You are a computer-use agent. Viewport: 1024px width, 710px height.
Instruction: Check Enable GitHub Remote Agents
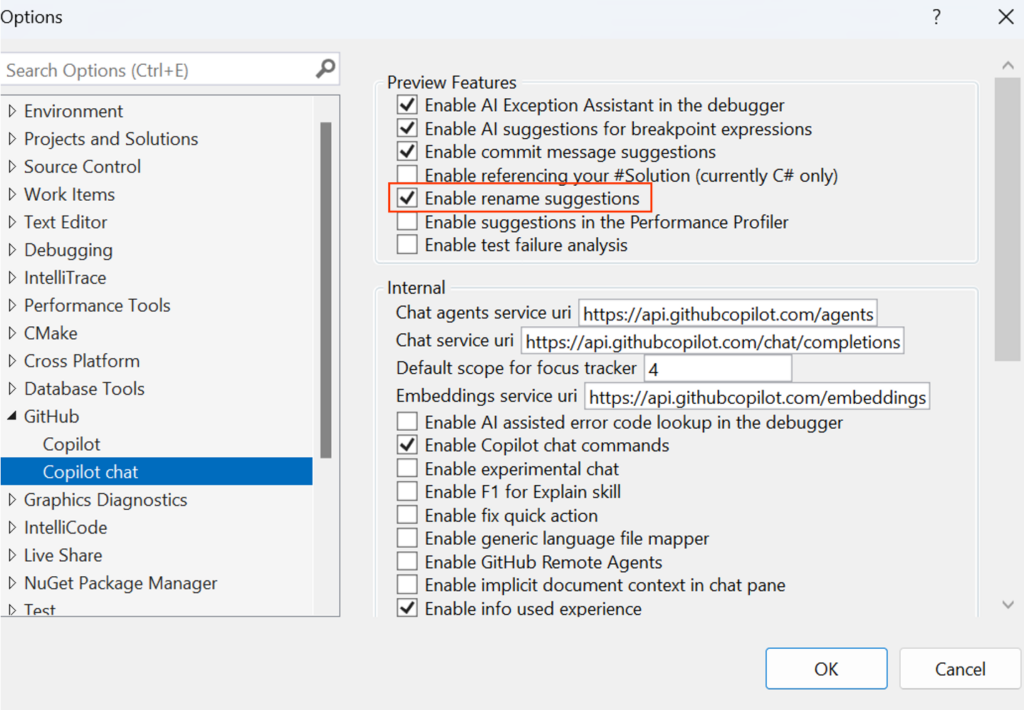[407, 561]
